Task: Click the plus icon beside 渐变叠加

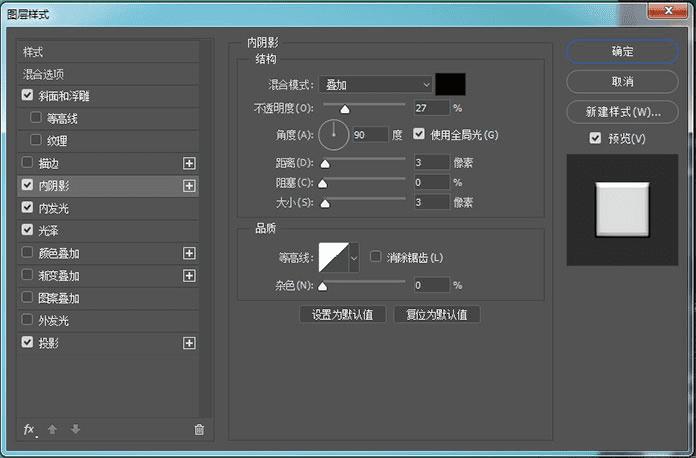Action: coord(189,276)
